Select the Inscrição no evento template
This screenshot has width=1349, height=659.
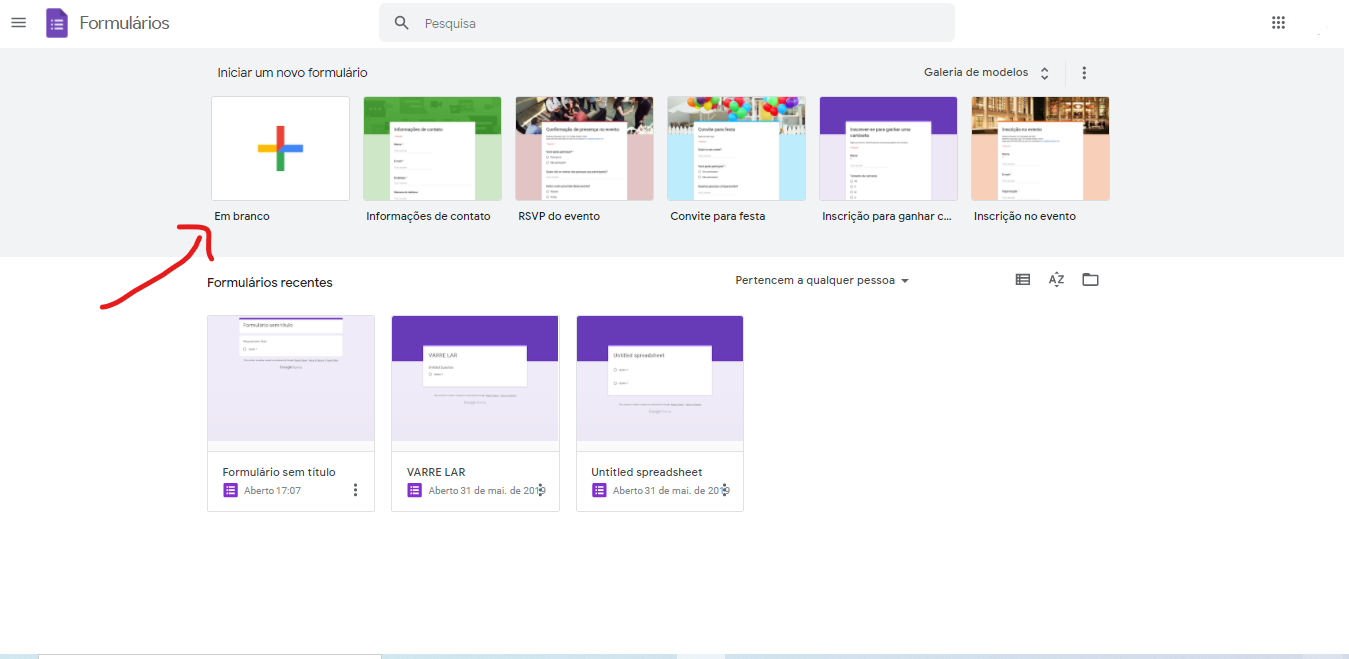pyautogui.click(x=1040, y=148)
